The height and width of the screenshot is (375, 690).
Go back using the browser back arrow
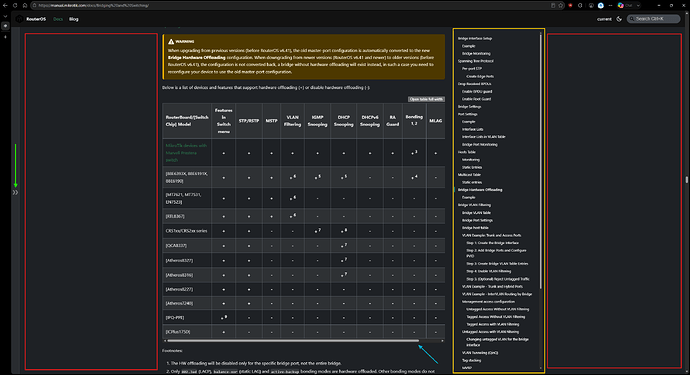[5, 5]
